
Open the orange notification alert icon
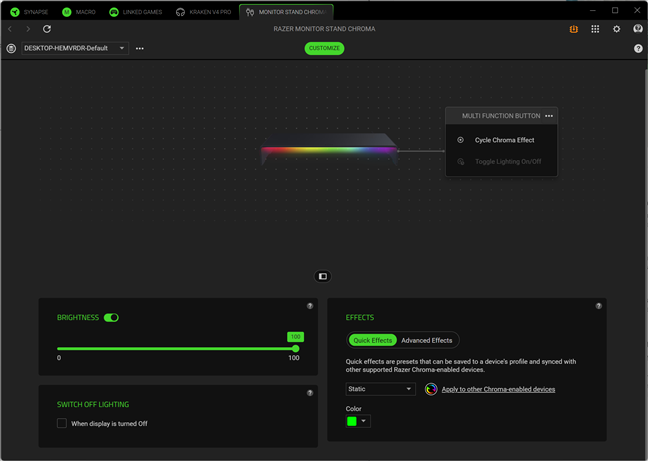pyautogui.click(x=574, y=29)
